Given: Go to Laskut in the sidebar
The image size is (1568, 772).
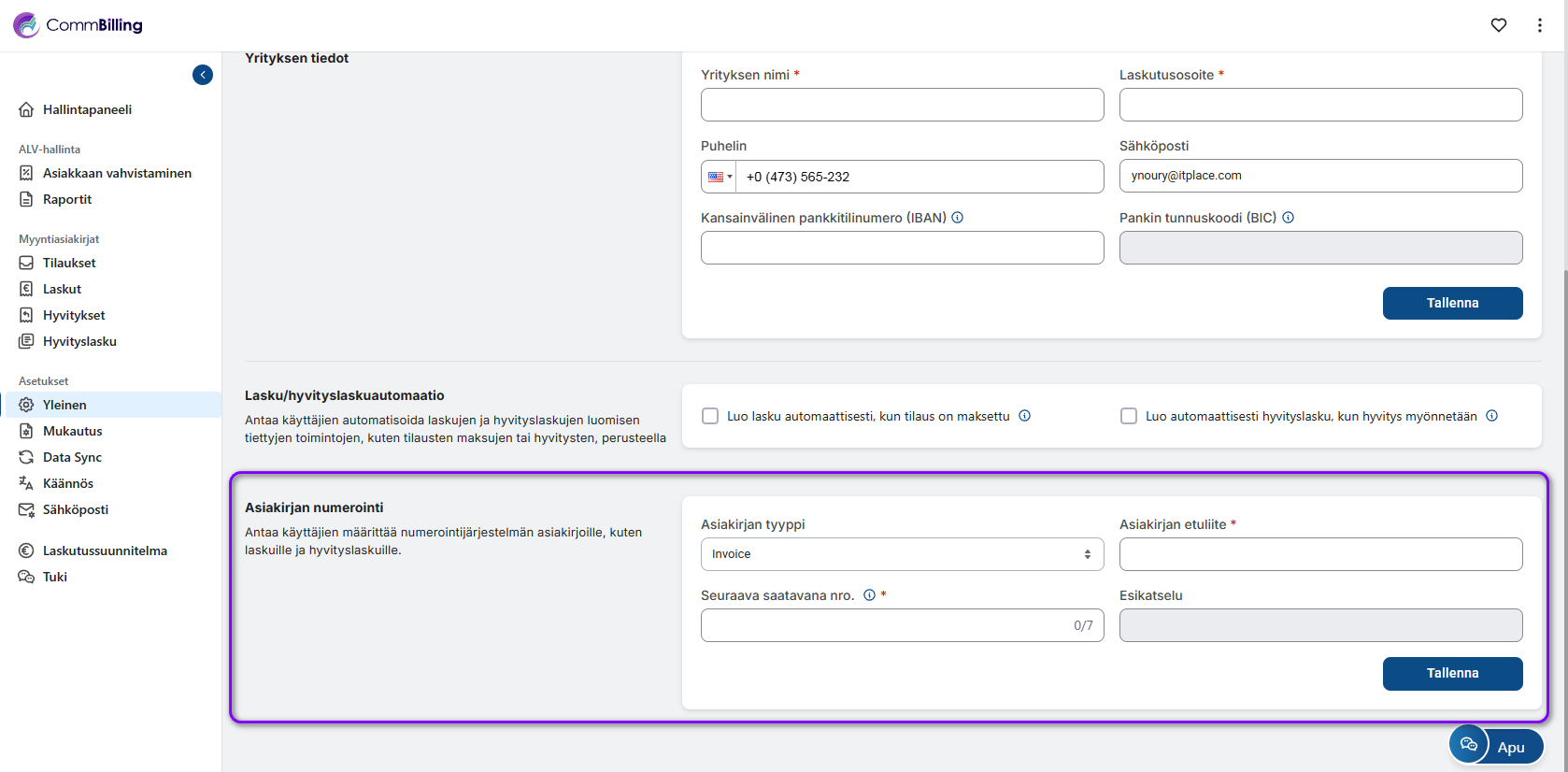Looking at the screenshot, I should point(62,289).
